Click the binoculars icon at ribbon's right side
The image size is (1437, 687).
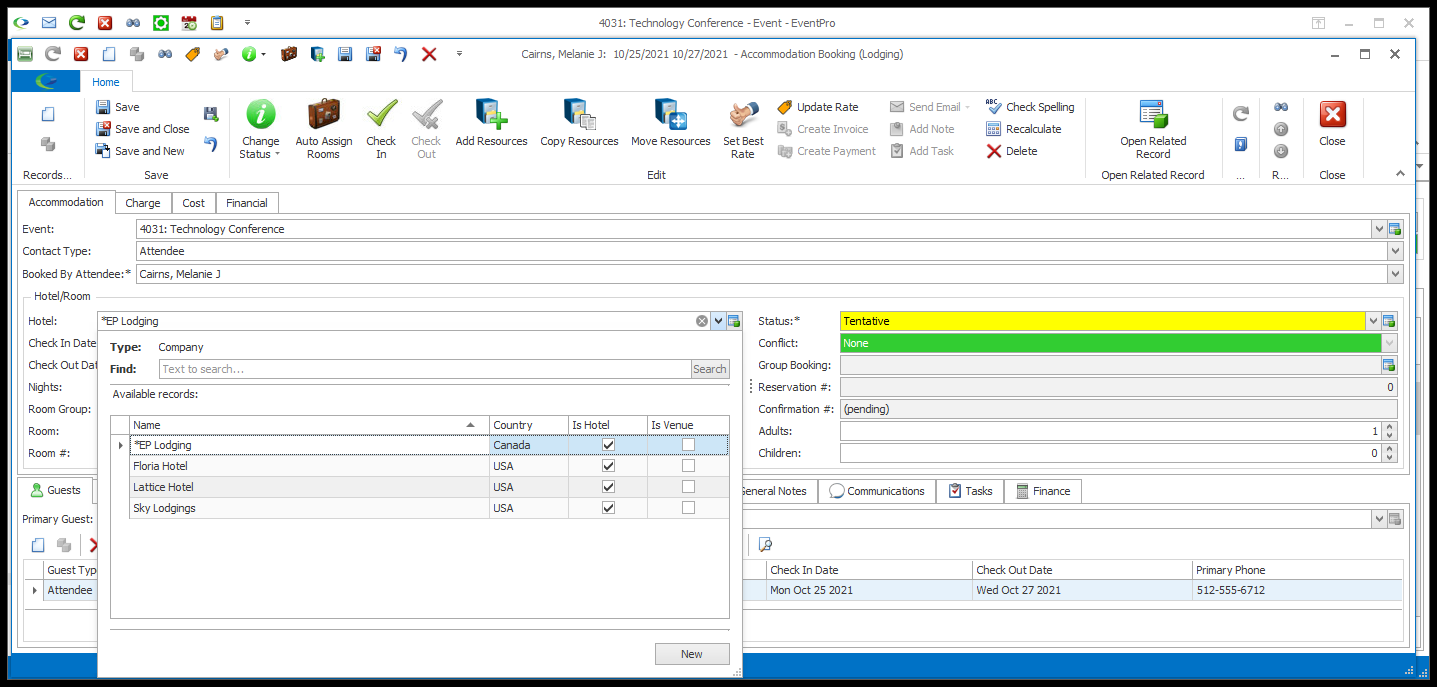[x=1281, y=107]
